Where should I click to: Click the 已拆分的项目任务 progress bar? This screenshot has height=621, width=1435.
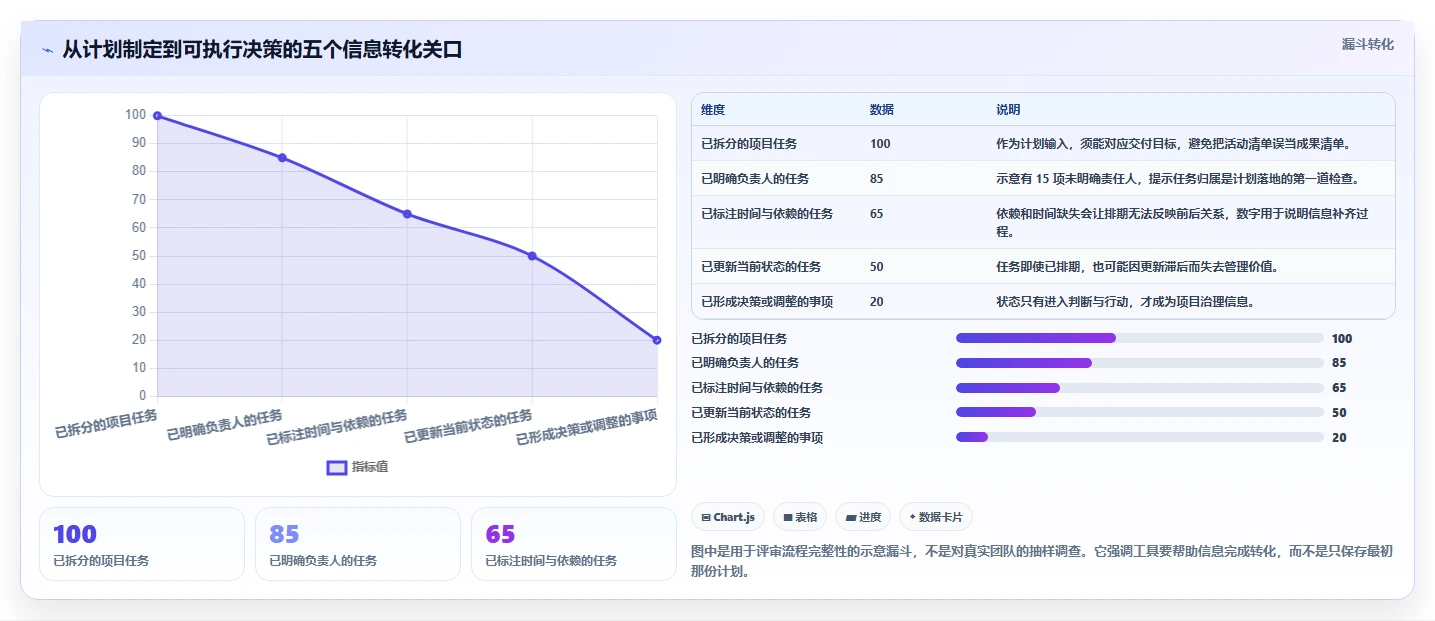(x=1140, y=338)
